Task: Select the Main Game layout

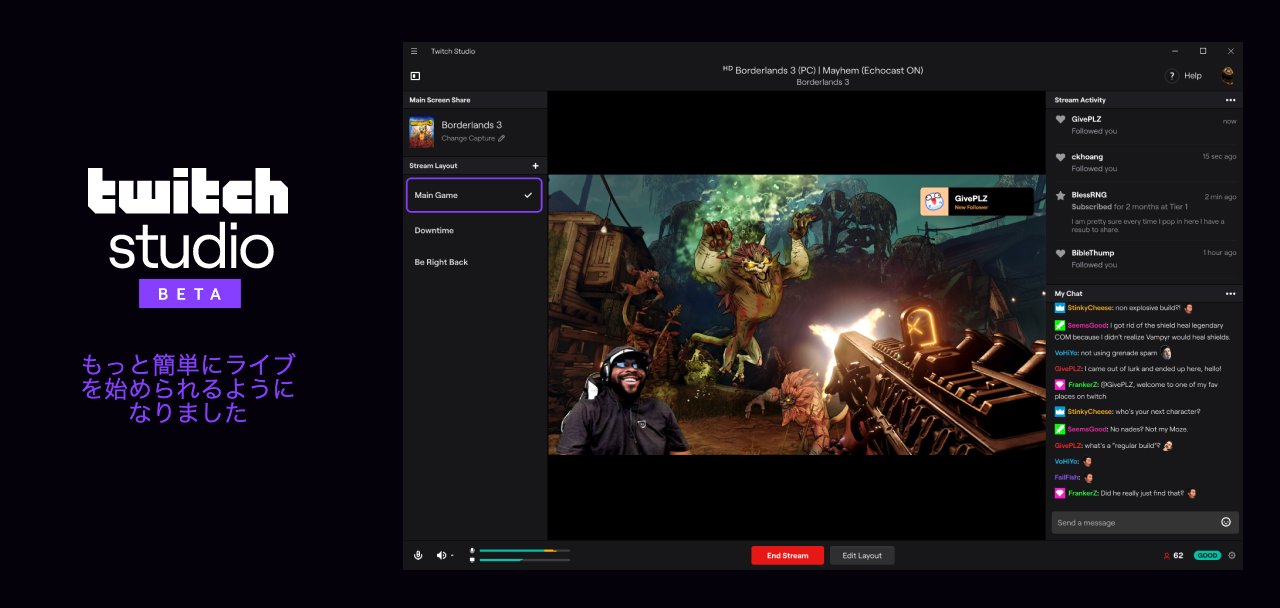Action: coord(474,195)
